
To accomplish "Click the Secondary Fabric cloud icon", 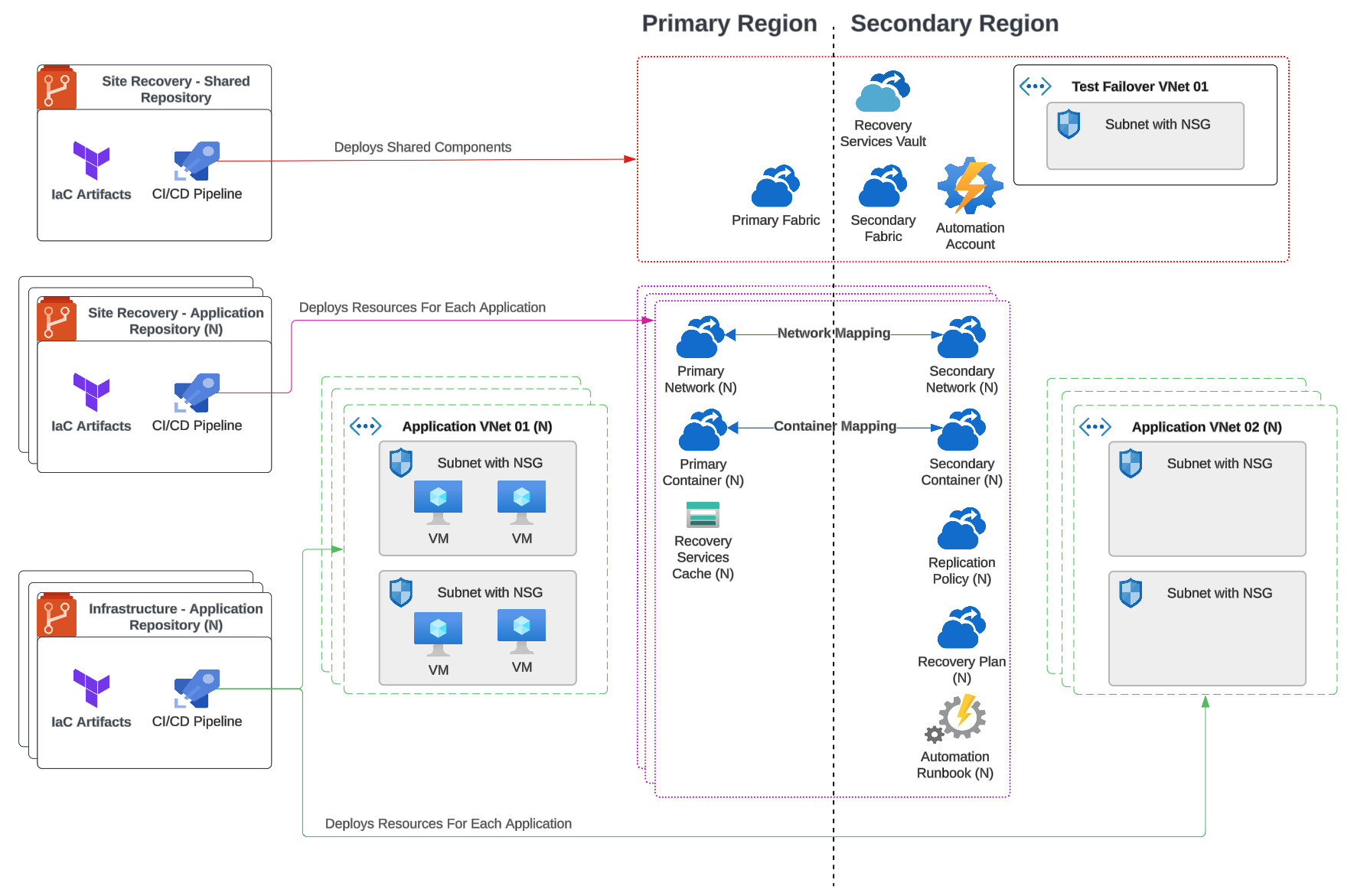I will [883, 187].
